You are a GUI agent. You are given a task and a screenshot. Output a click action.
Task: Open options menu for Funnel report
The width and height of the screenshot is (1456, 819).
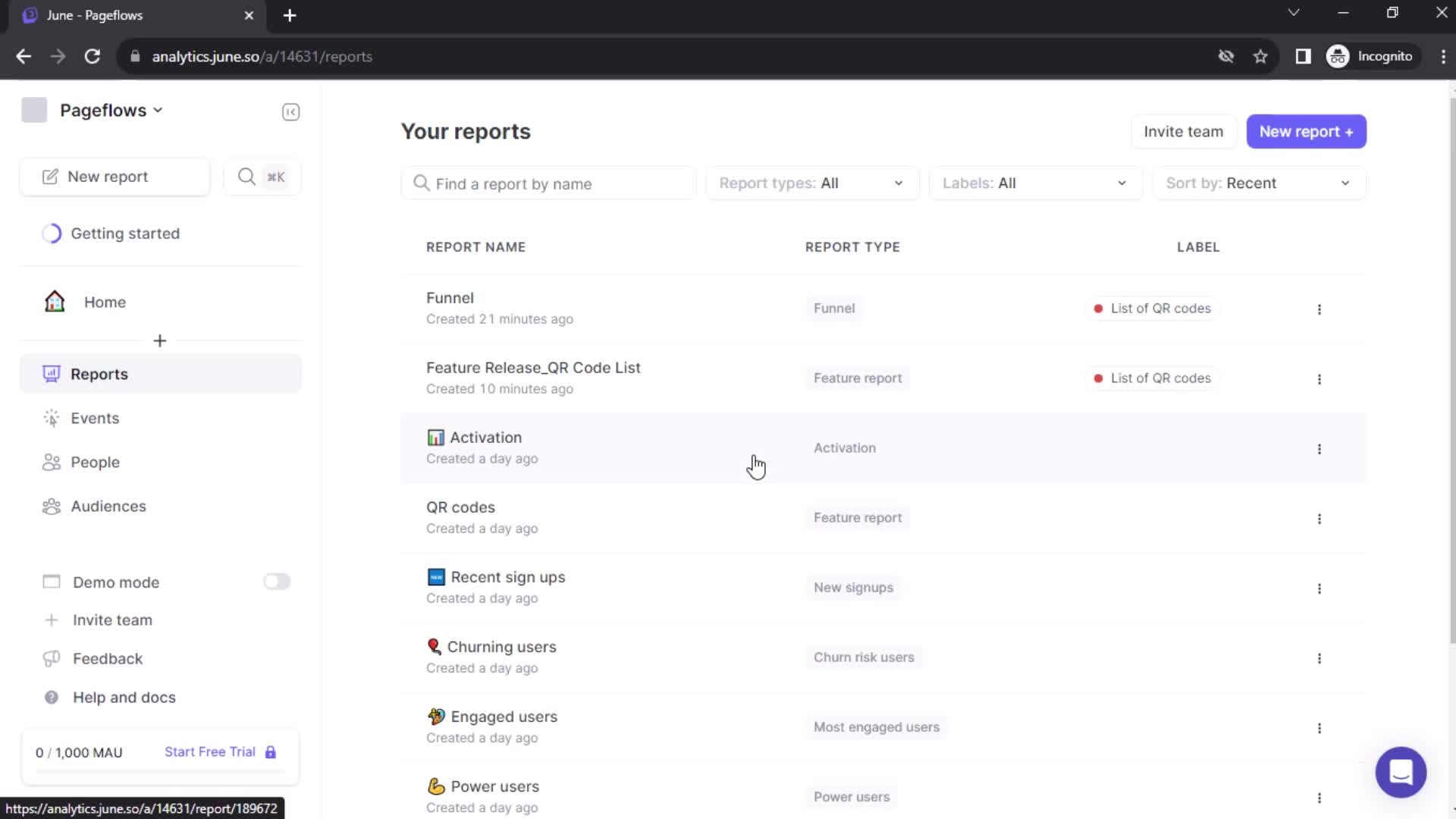[x=1319, y=309]
